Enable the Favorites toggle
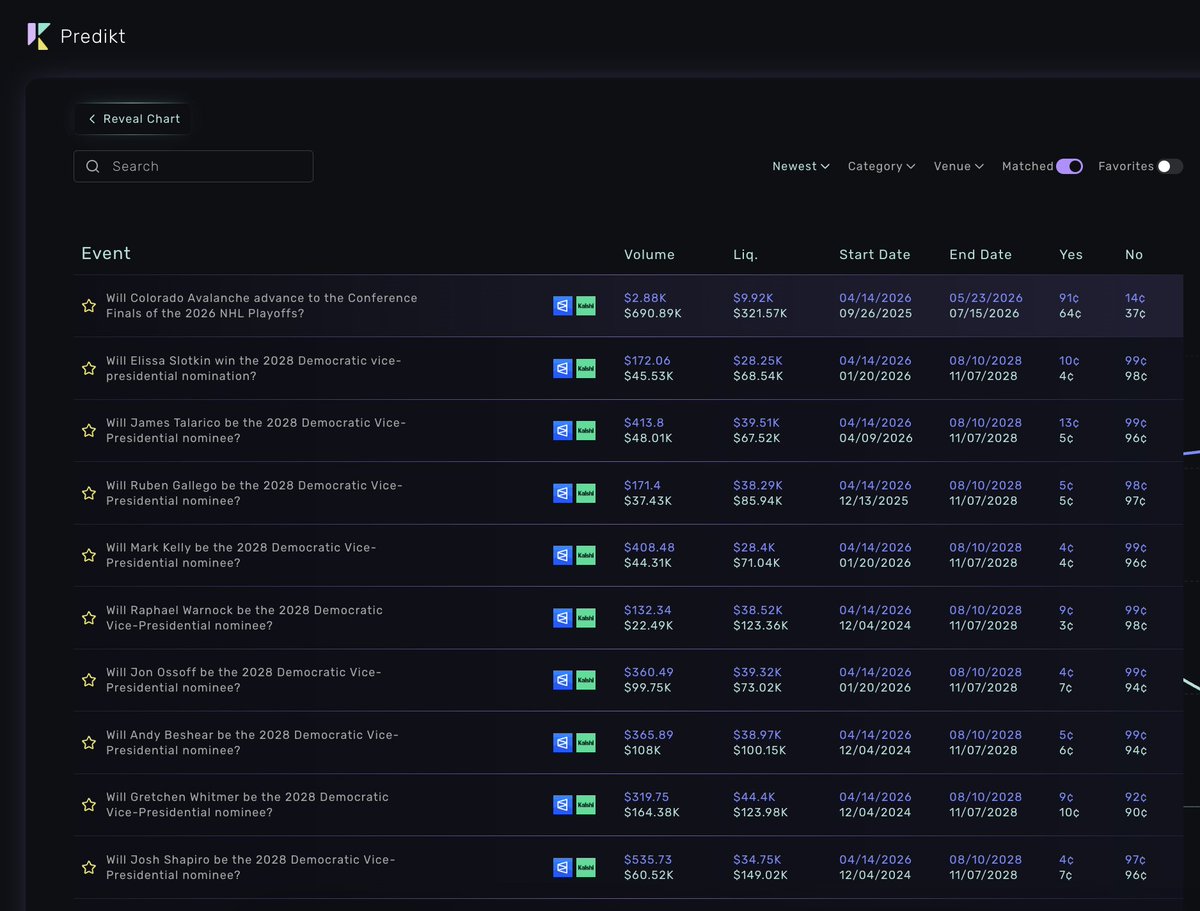Image resolution: width=1200 pixels, height=911 pixels. coord(1170,167)
